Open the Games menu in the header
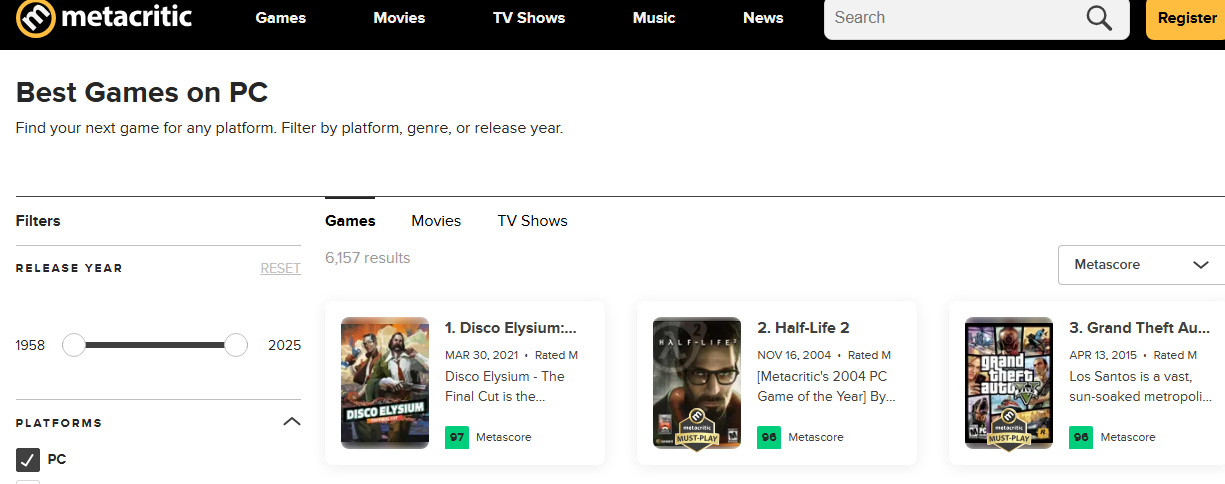The width and height of the screenshot is (1225, 484). pos(281,18)
